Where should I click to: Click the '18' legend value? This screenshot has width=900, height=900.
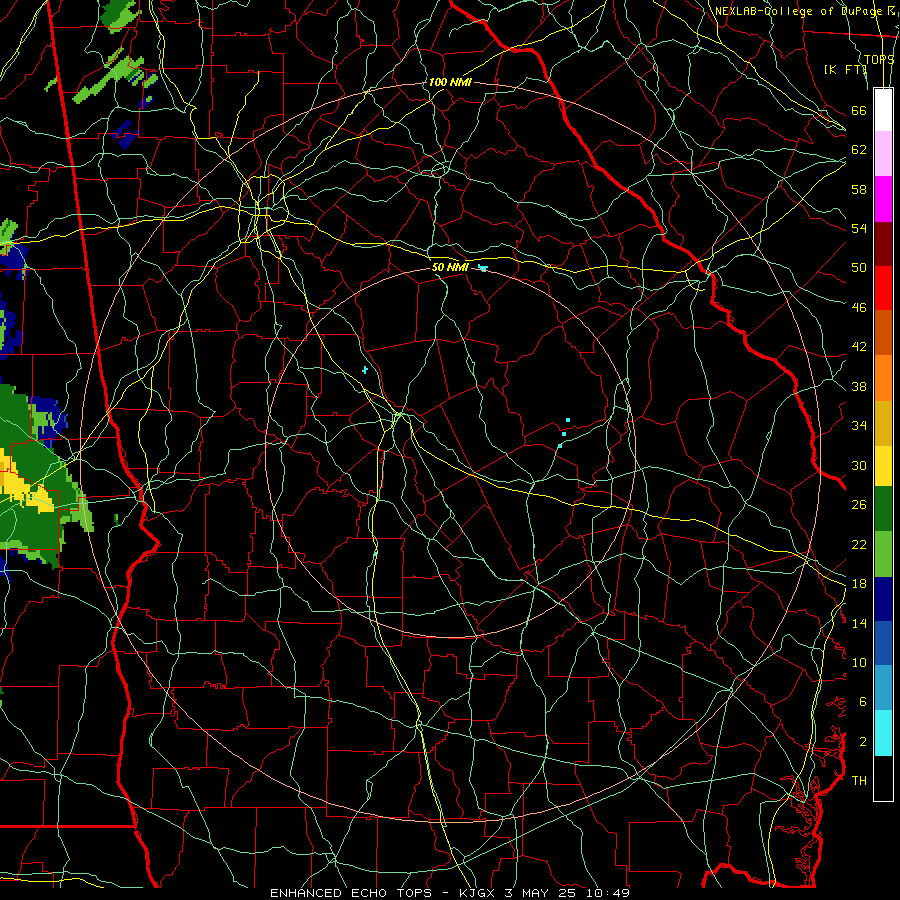(859, 584)
